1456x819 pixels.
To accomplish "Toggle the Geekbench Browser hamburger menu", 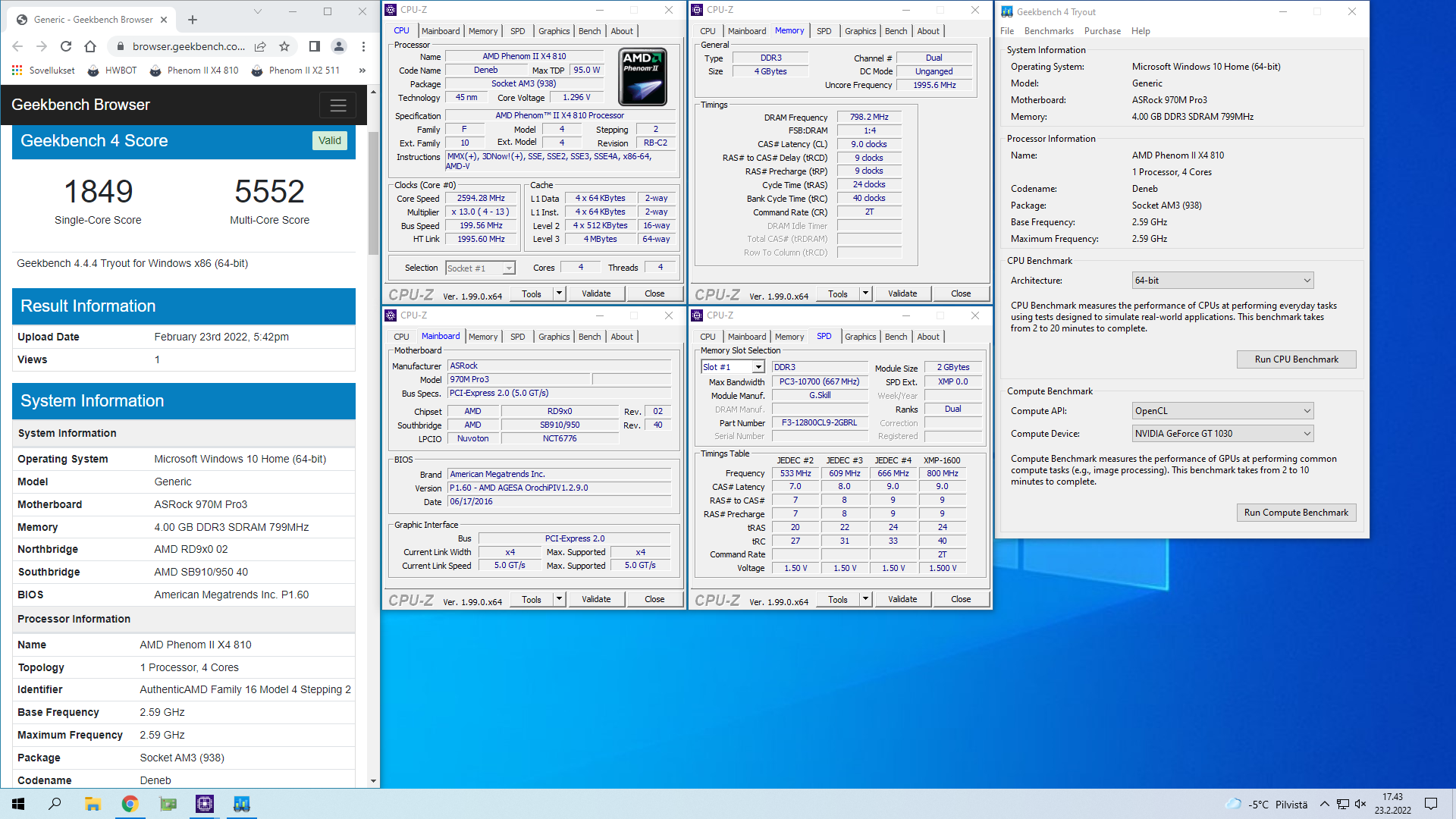I will click(338, 105).
